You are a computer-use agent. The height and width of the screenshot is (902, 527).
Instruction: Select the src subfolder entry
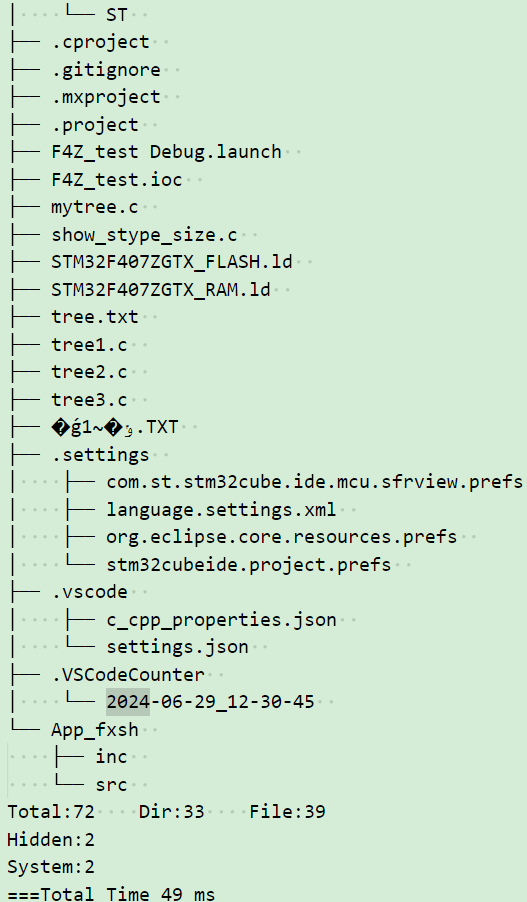[112, 785]
